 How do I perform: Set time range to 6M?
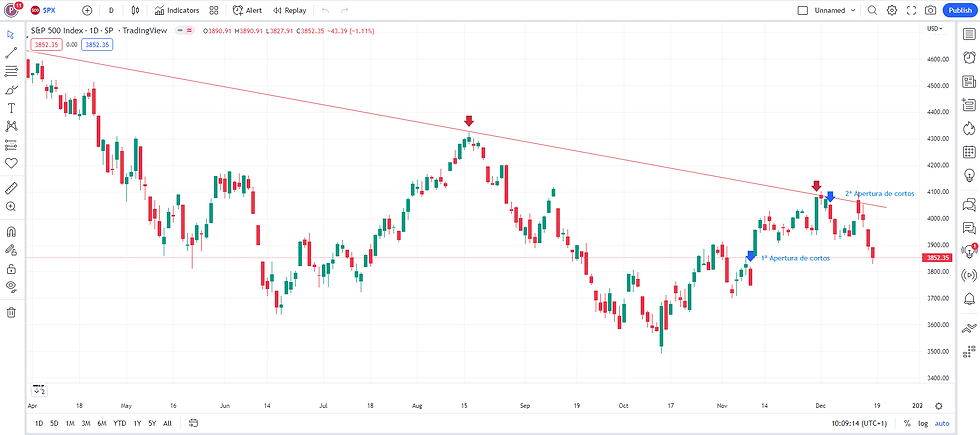101,423
